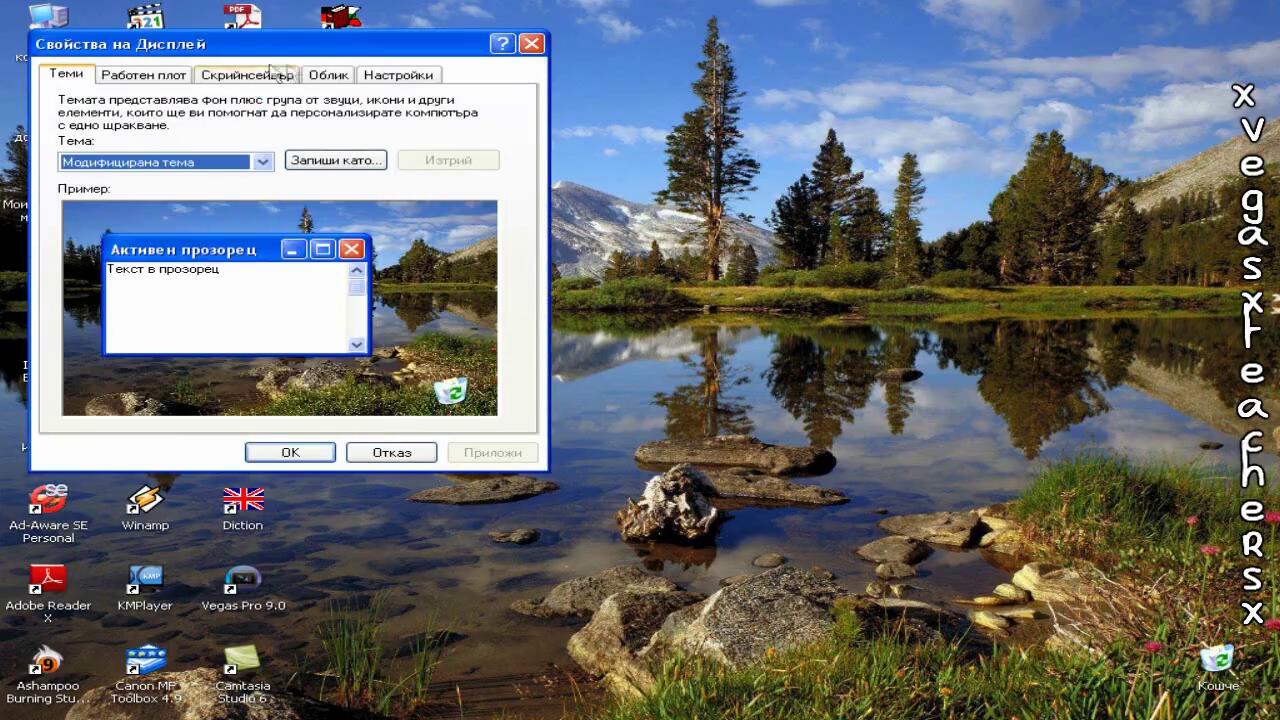Screen dimensions: 1280x720
Task: Open the Ad-Aware SE Personal desktop icon
Action: (x=47, y=500)
